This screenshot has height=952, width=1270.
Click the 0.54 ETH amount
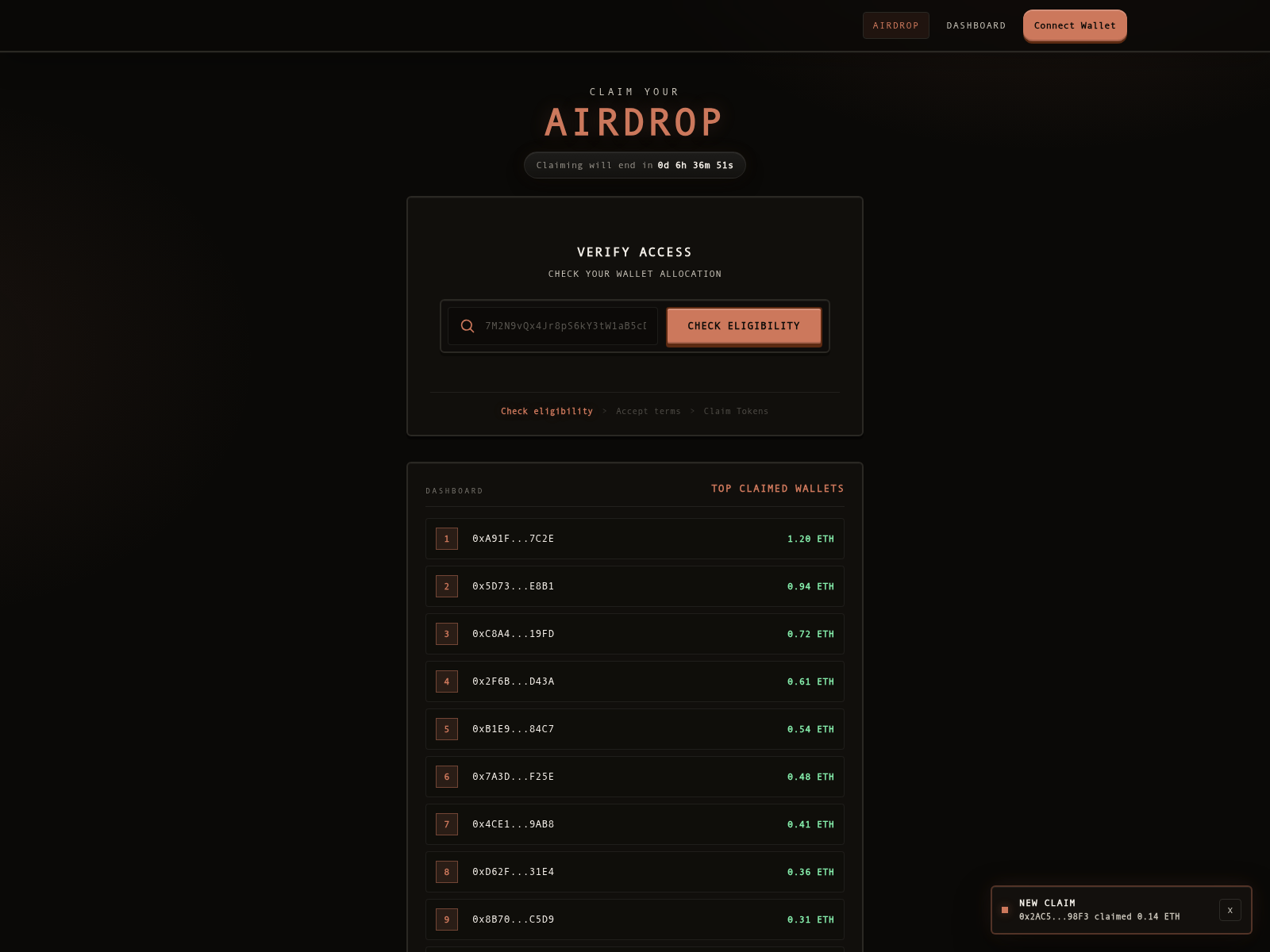pos(810,729)
